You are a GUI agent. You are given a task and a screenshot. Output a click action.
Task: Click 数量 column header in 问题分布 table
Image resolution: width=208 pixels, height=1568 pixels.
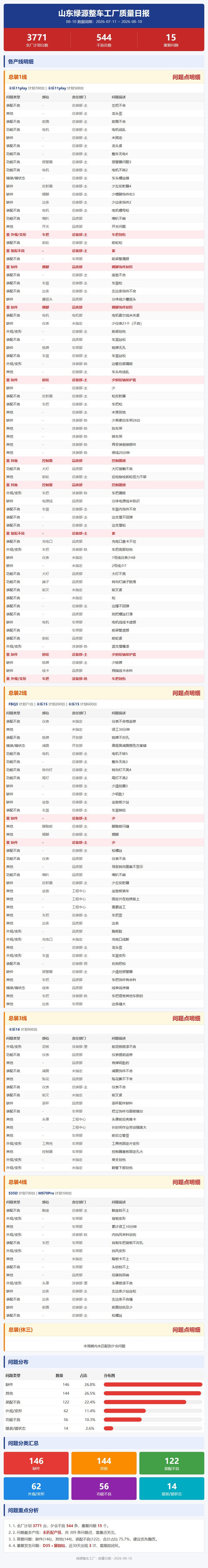pyautogui.click(x=60, y=1375)
